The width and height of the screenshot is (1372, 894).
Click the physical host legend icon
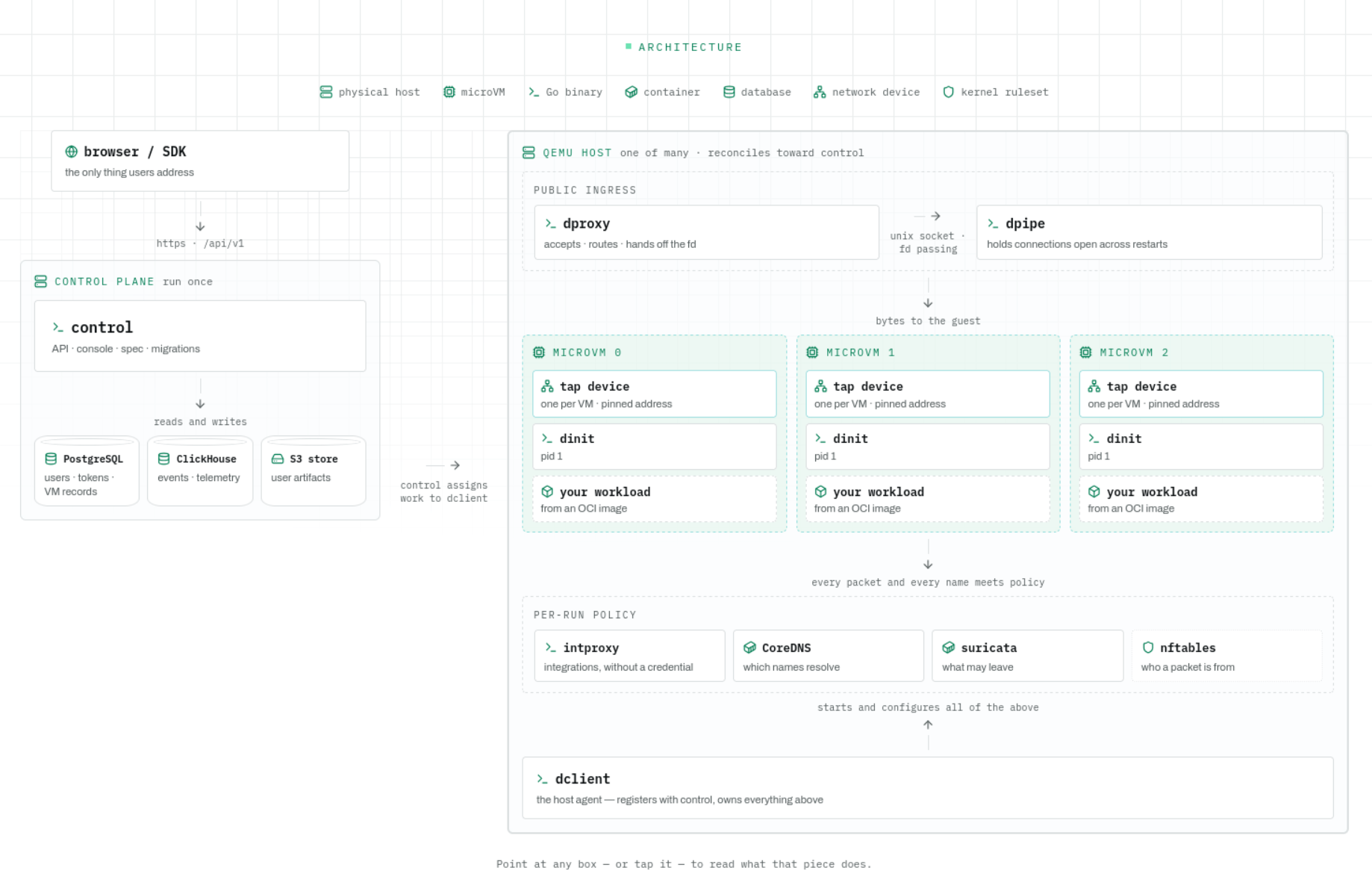[x=326, y=92]
